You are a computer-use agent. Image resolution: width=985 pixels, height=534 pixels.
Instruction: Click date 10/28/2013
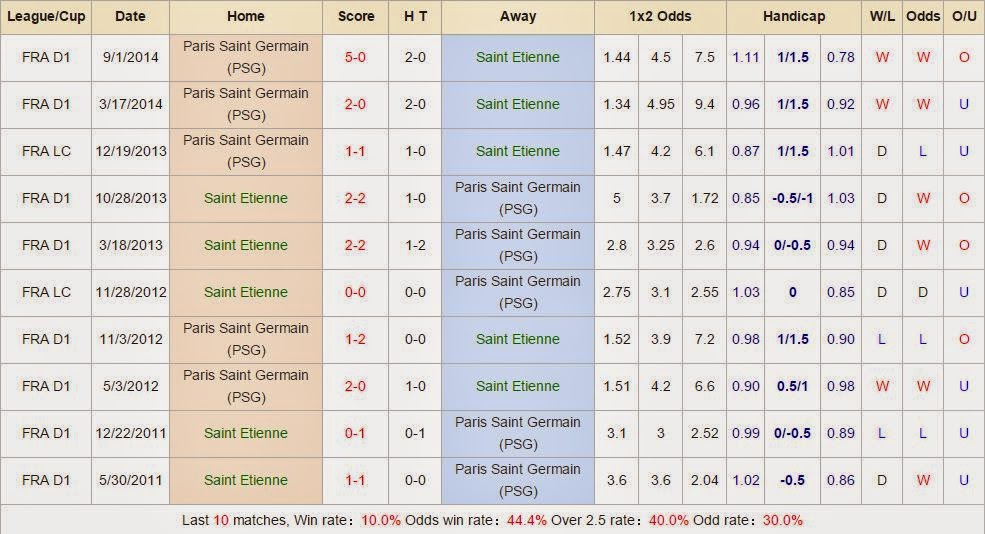coord(131,199)
